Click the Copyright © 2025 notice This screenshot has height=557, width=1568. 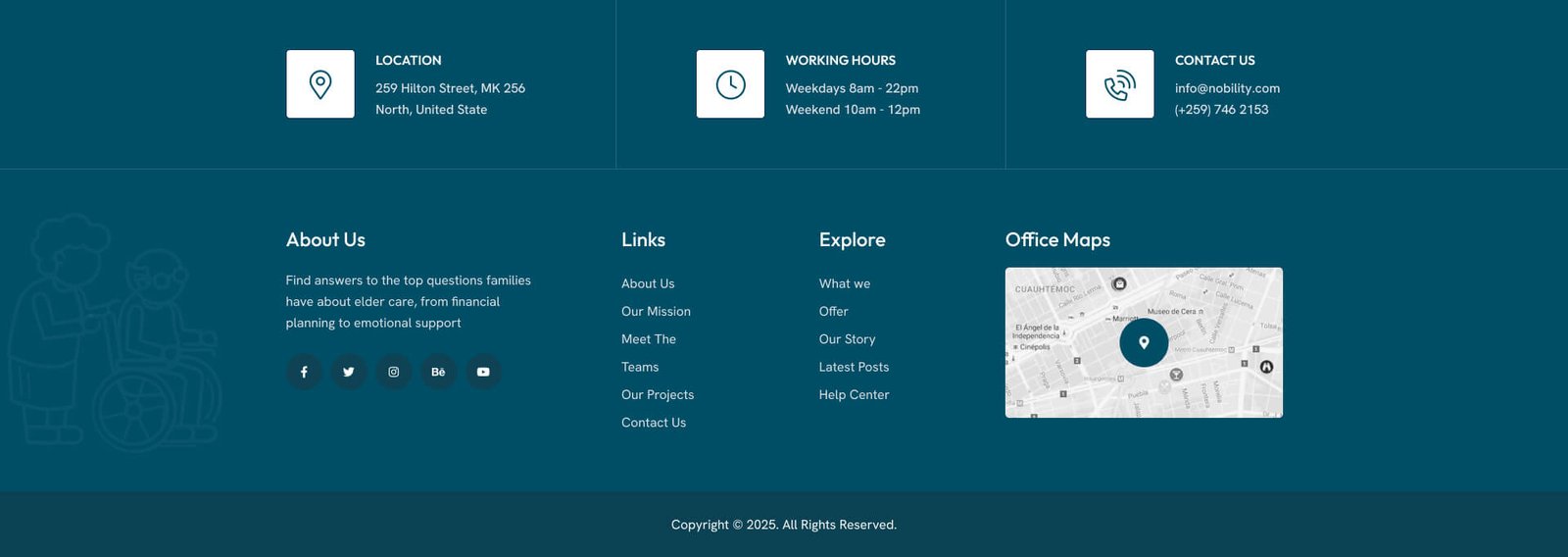pyautogui.click(x=784, y=525)
